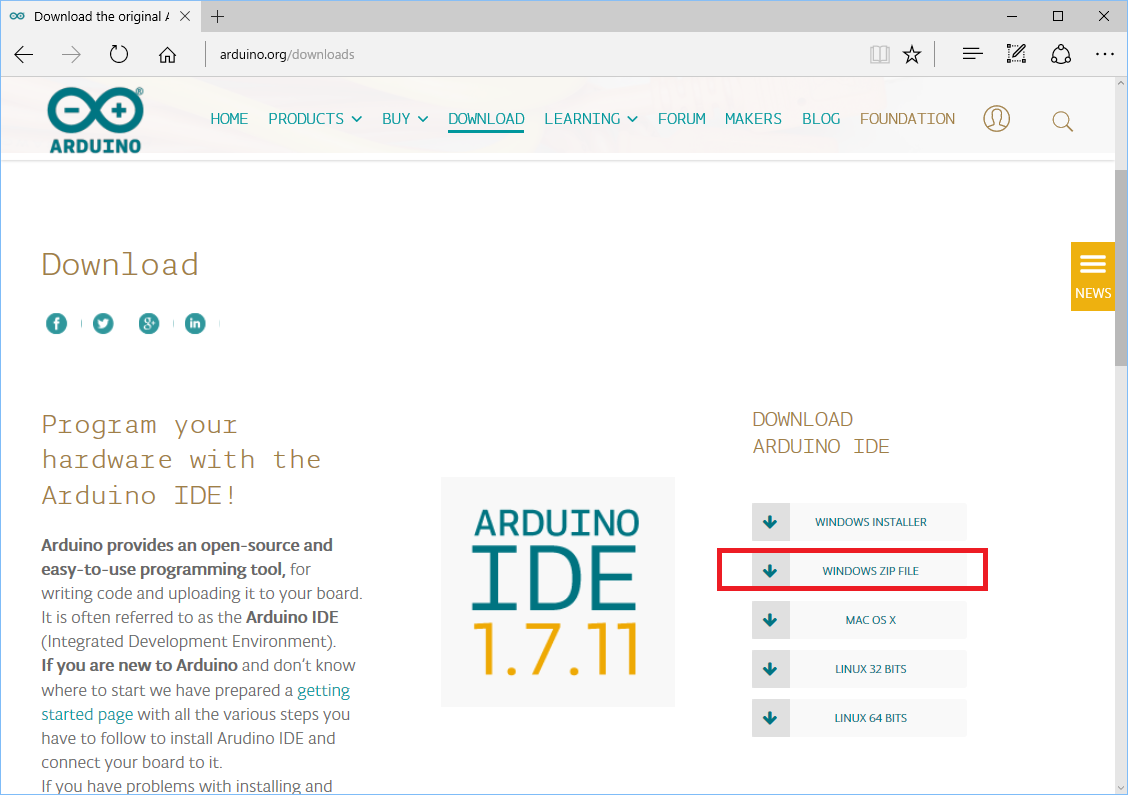The image size is (1128, 795).
Task: Click the download arrow beside Windows Installer
Action: 770,521
